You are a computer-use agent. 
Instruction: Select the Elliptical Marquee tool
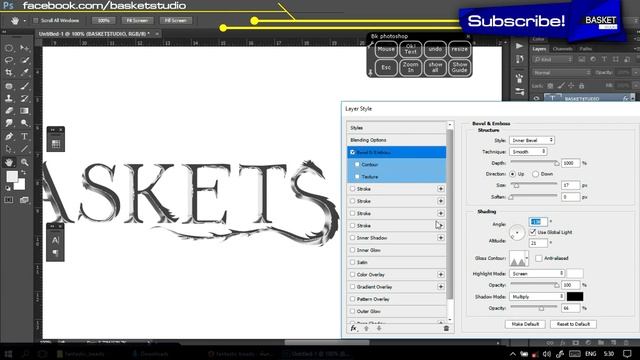tap(9, 48)
